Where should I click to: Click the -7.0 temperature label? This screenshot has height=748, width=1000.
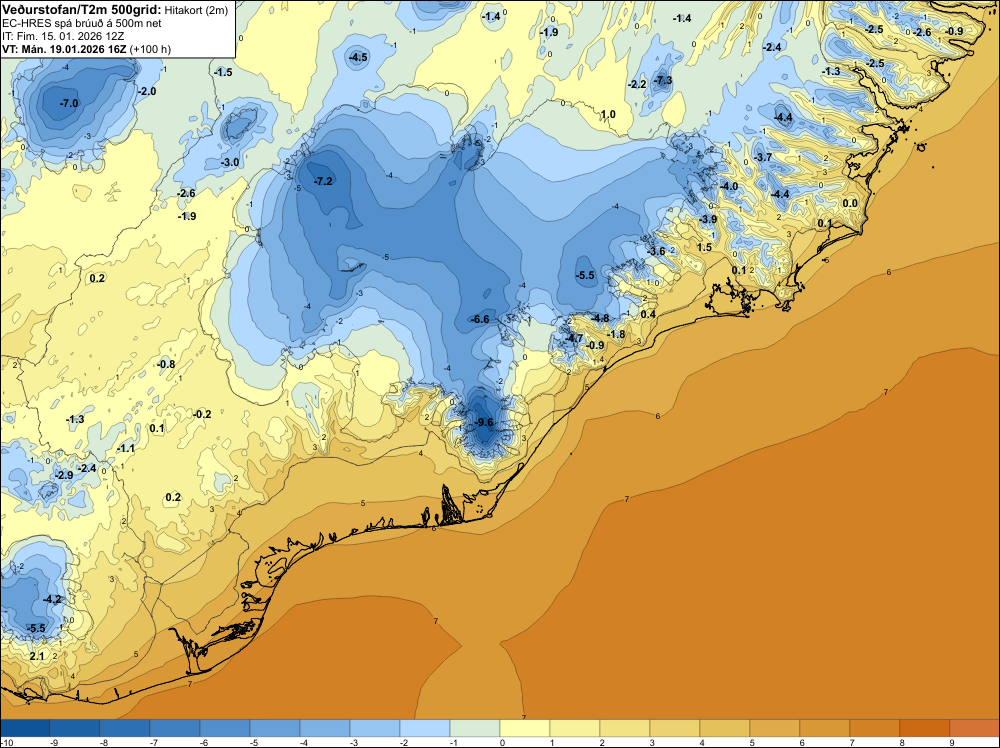68,103
